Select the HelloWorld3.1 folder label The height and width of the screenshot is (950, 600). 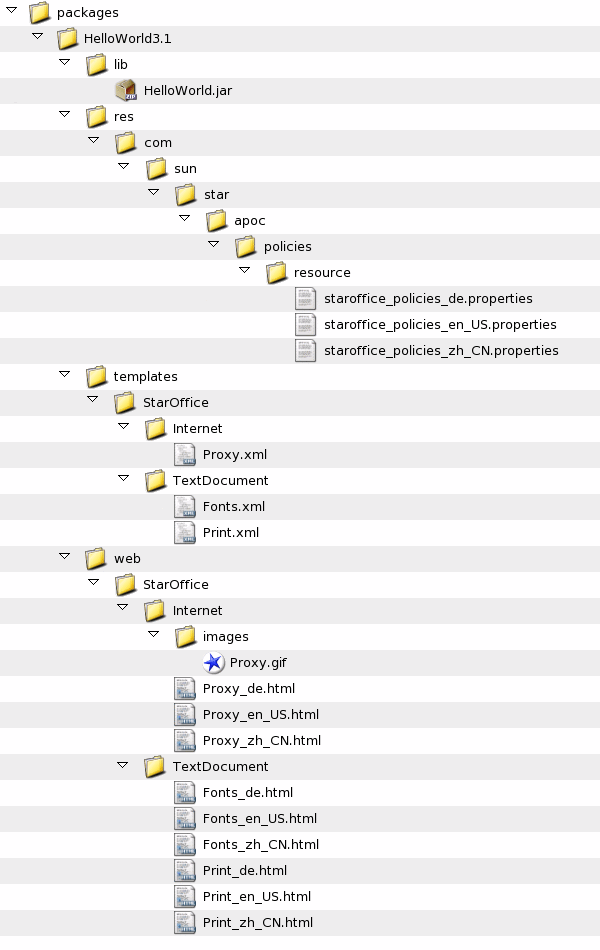127,39
